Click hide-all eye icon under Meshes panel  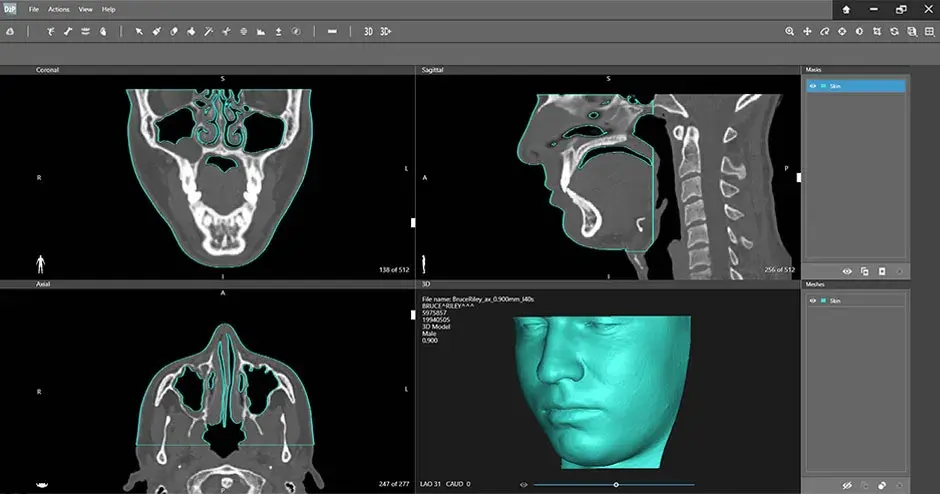coord(847,485)
